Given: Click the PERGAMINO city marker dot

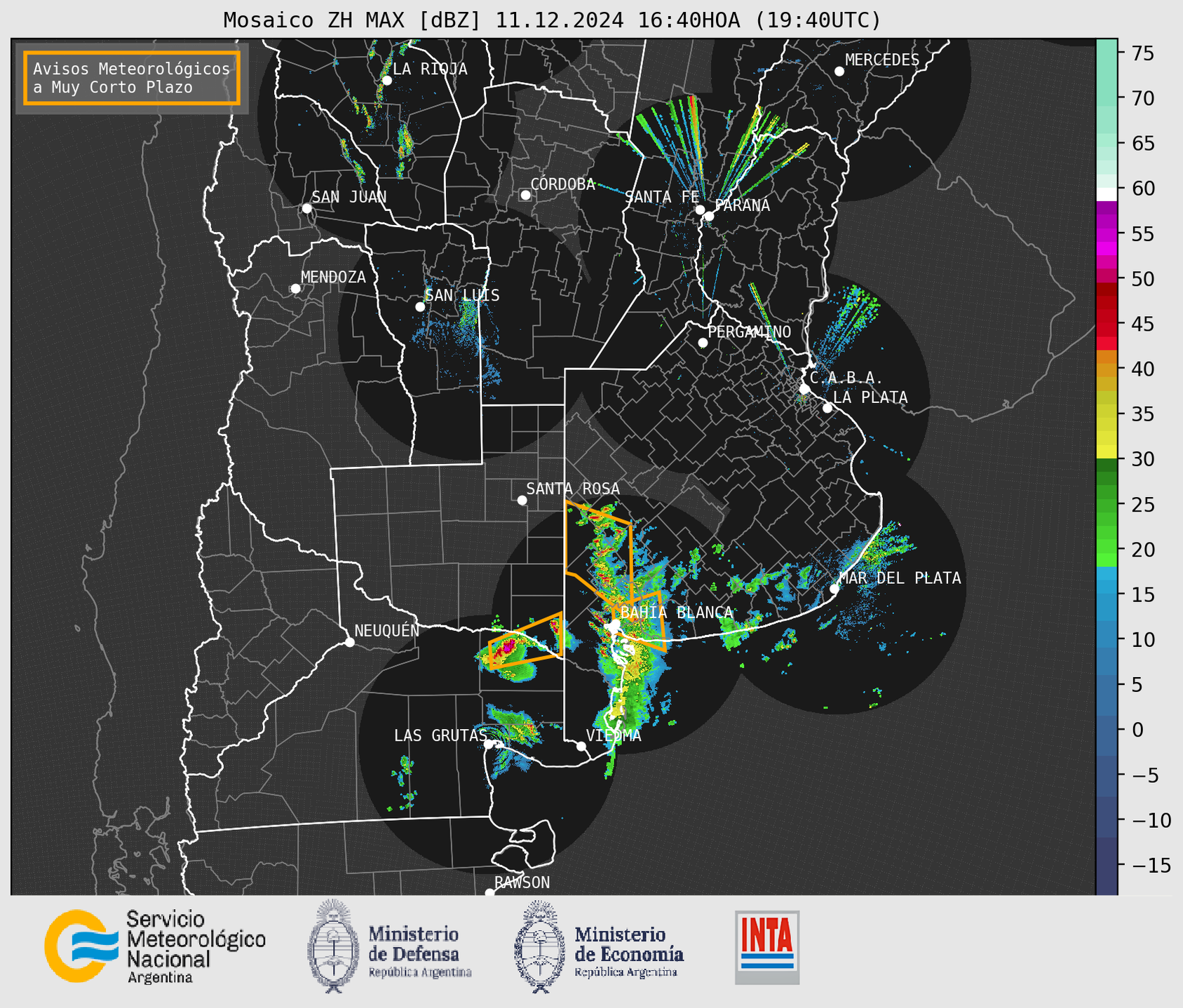Looking at the screenshot, I should pyautogui.click(x=703, y=343).
